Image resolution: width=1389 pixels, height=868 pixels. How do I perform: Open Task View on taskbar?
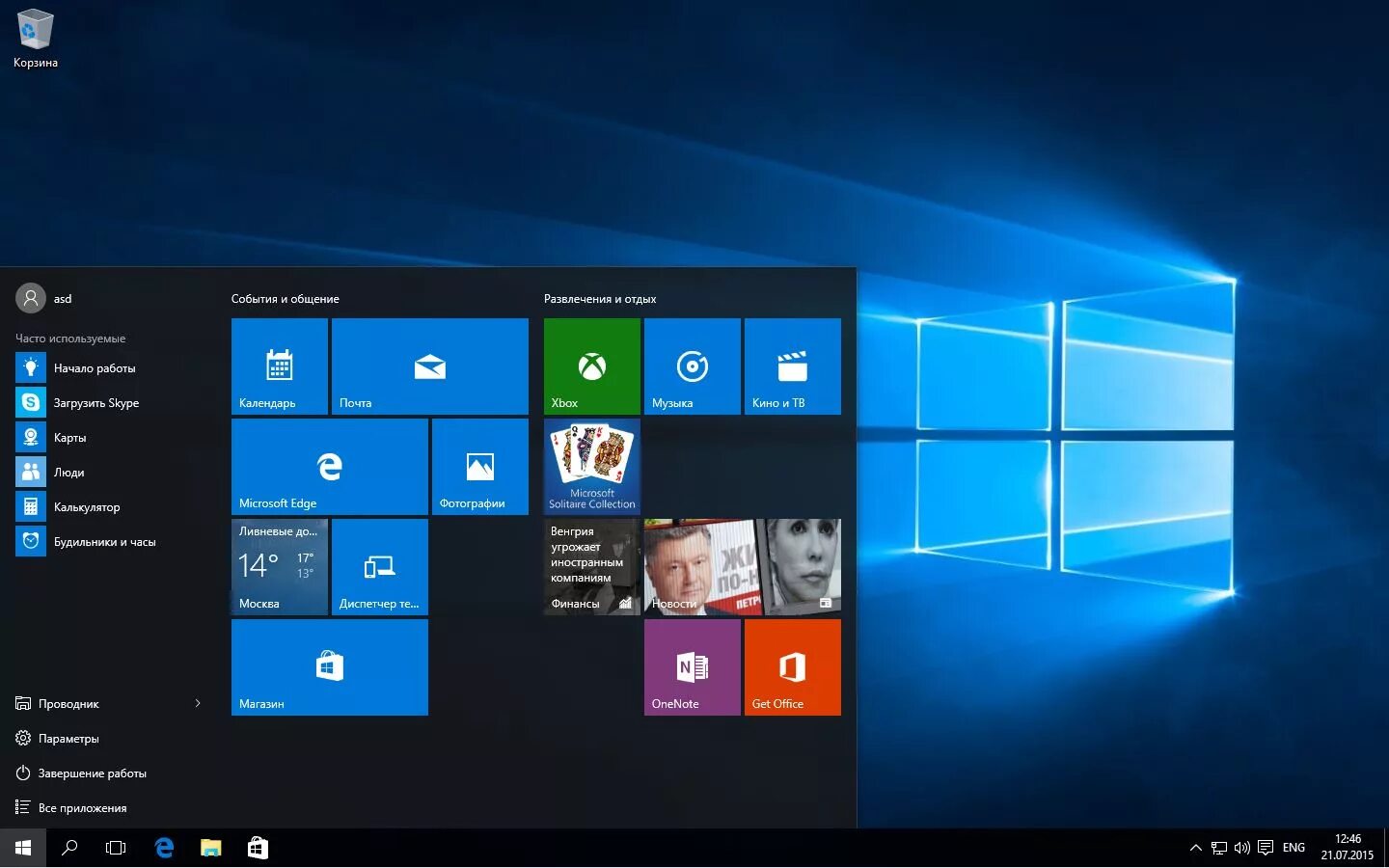click(x=116, y=848)
